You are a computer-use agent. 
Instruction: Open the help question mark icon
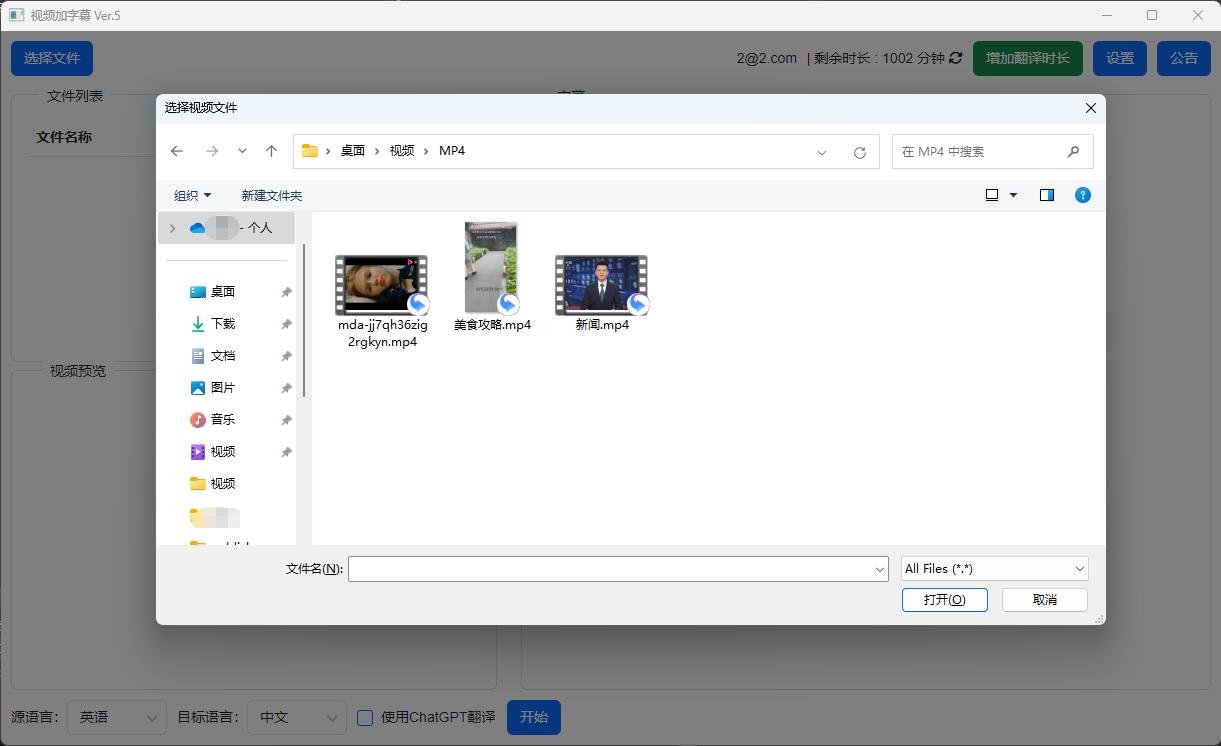pos(1083,195)
